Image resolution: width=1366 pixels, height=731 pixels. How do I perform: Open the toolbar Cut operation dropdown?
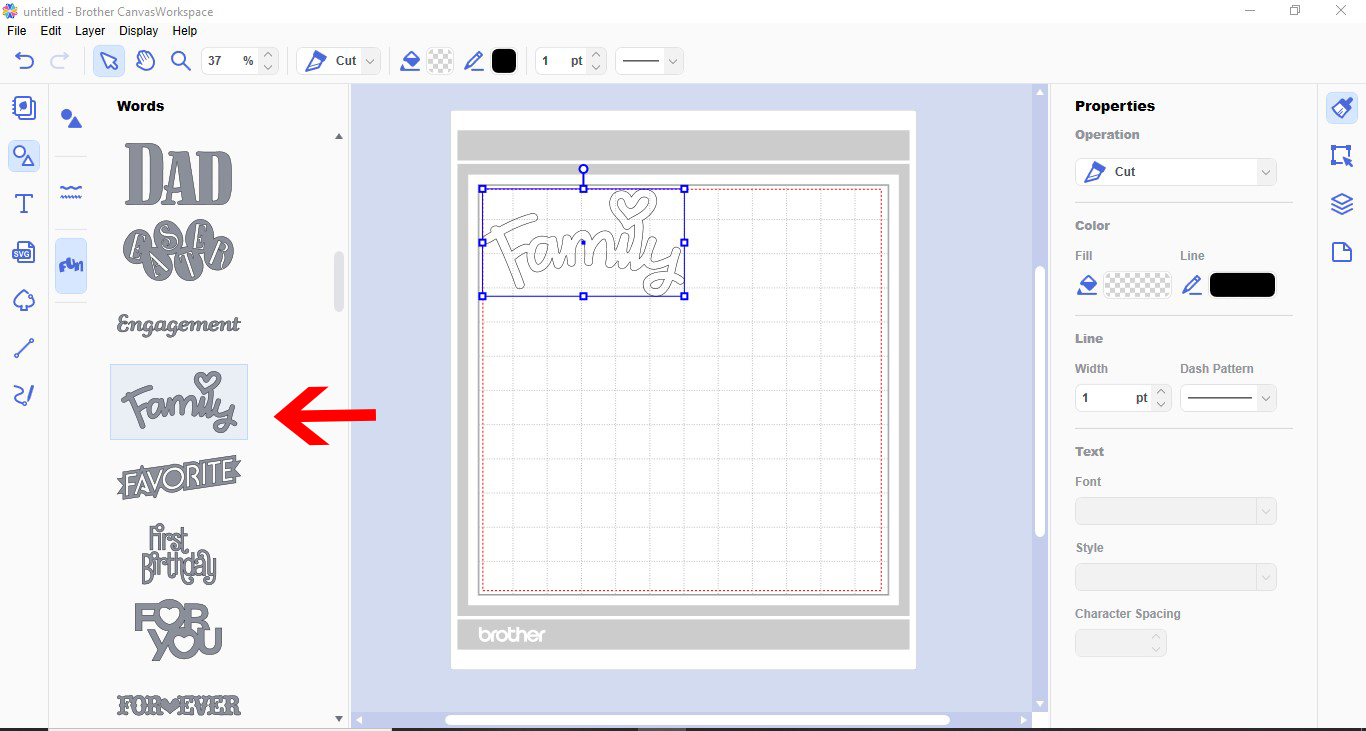(x=339, y=61)
